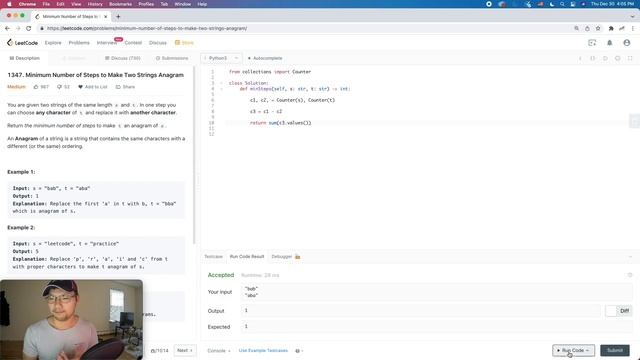The width and height of the screenshot is (640, 360).
Task: Expand the Console dropdown
Action: coord(219,351)
